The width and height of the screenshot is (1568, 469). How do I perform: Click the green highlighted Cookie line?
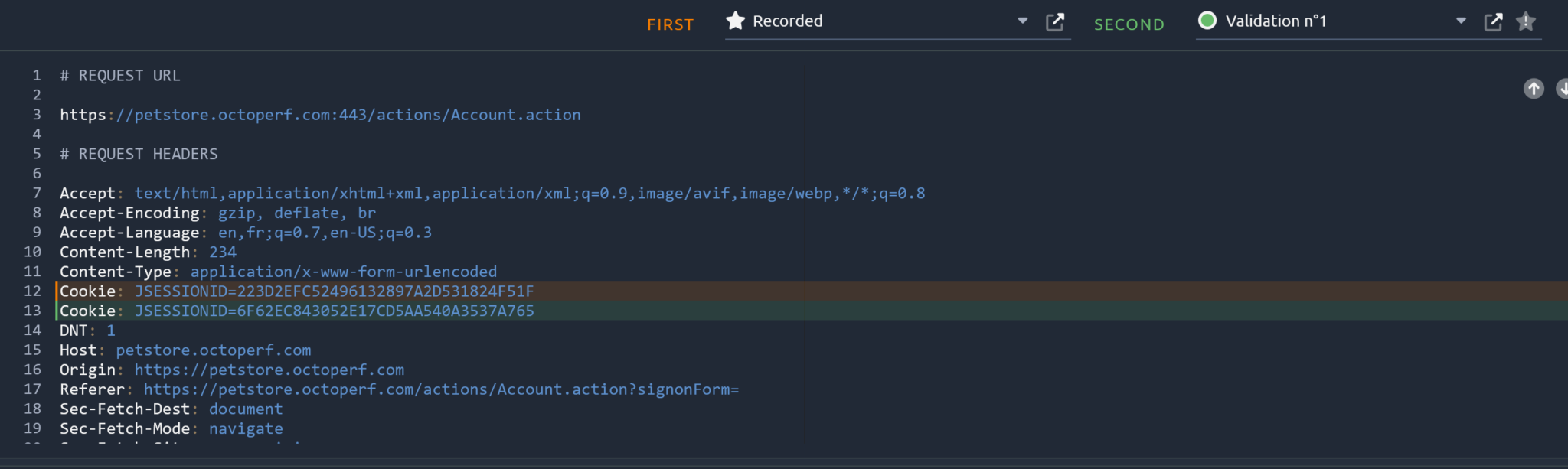point(334,311)
